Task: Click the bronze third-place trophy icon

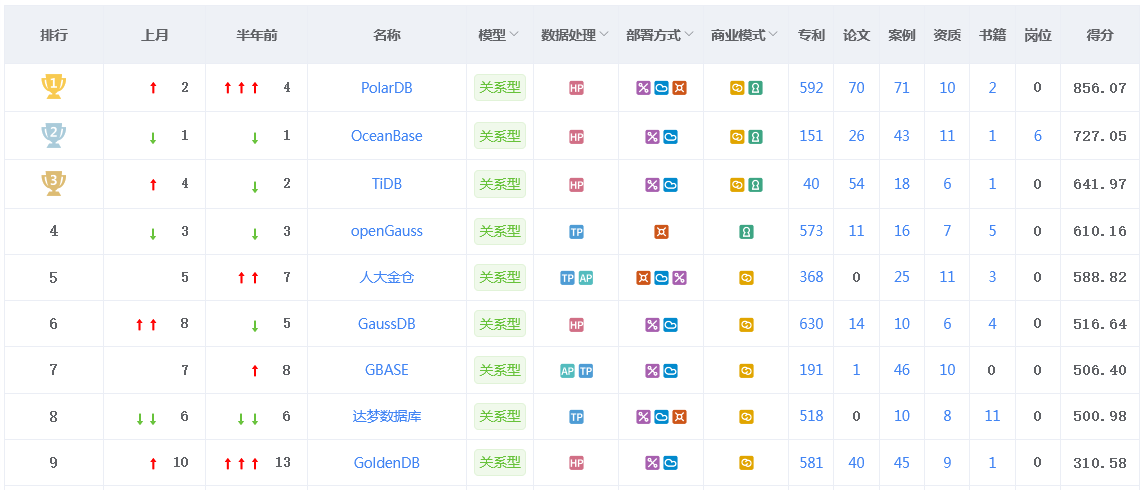Action: [53, 184]
